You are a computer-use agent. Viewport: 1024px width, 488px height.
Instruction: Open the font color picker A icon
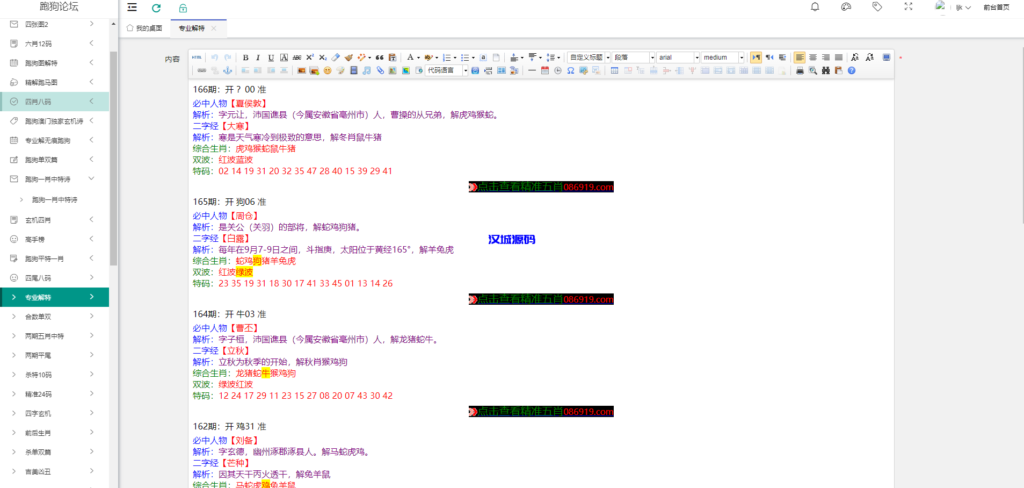pos(410,58)
